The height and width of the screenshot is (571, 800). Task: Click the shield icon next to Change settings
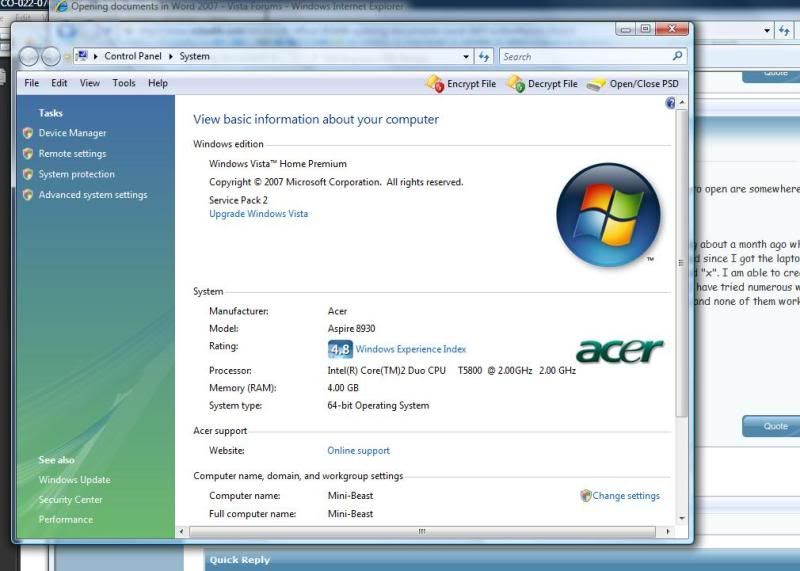(586, 495)
